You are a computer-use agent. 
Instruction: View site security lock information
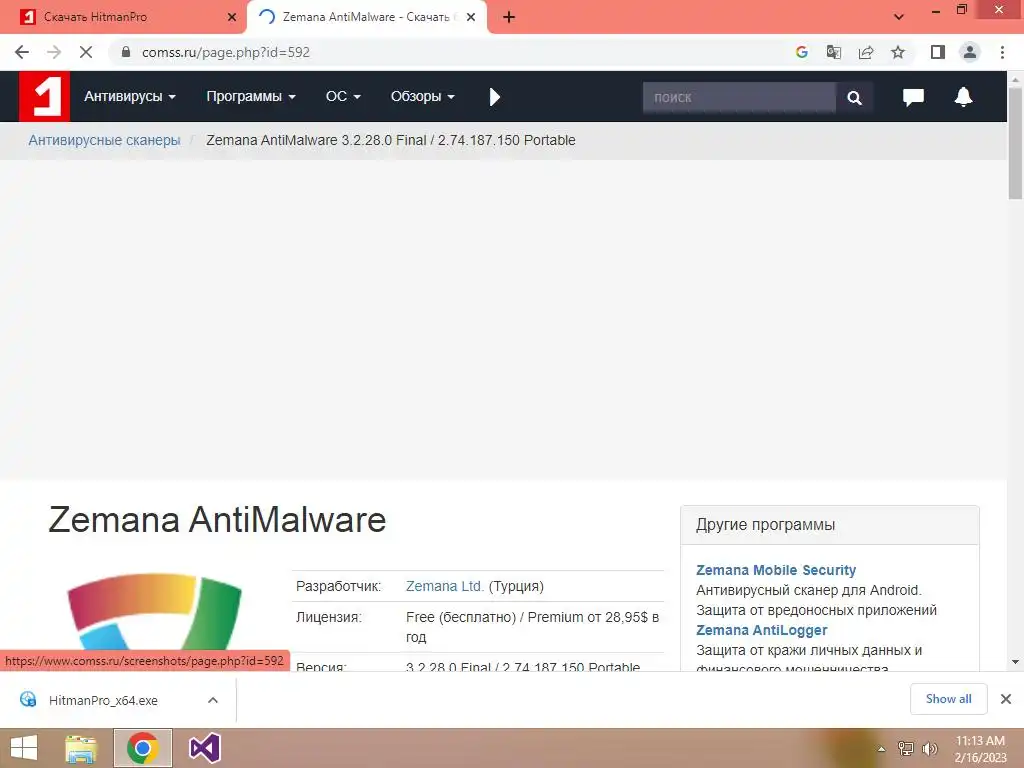point(126,52)
